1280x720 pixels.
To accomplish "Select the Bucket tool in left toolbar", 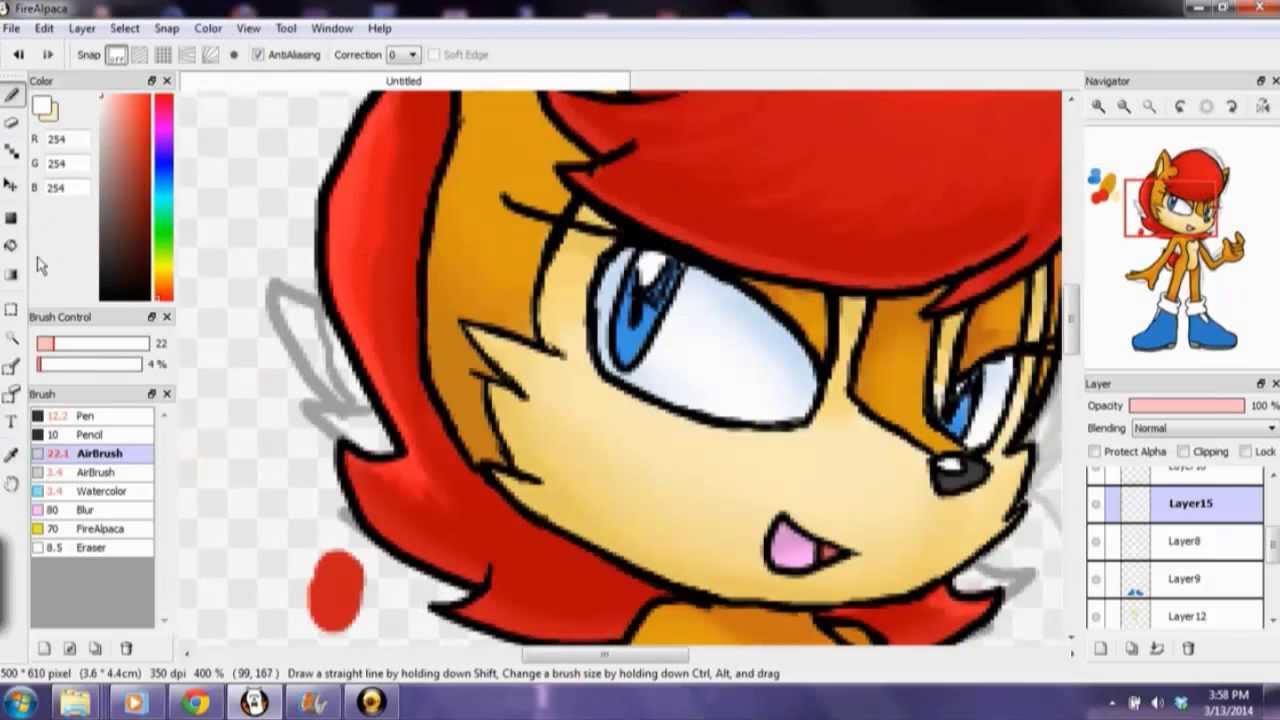I will point(12,245).
